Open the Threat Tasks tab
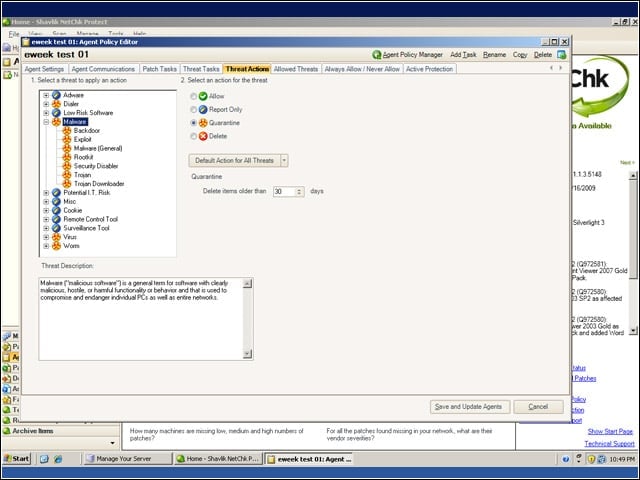The height and width of the screenshot is (480, 640). pos(201,69)
